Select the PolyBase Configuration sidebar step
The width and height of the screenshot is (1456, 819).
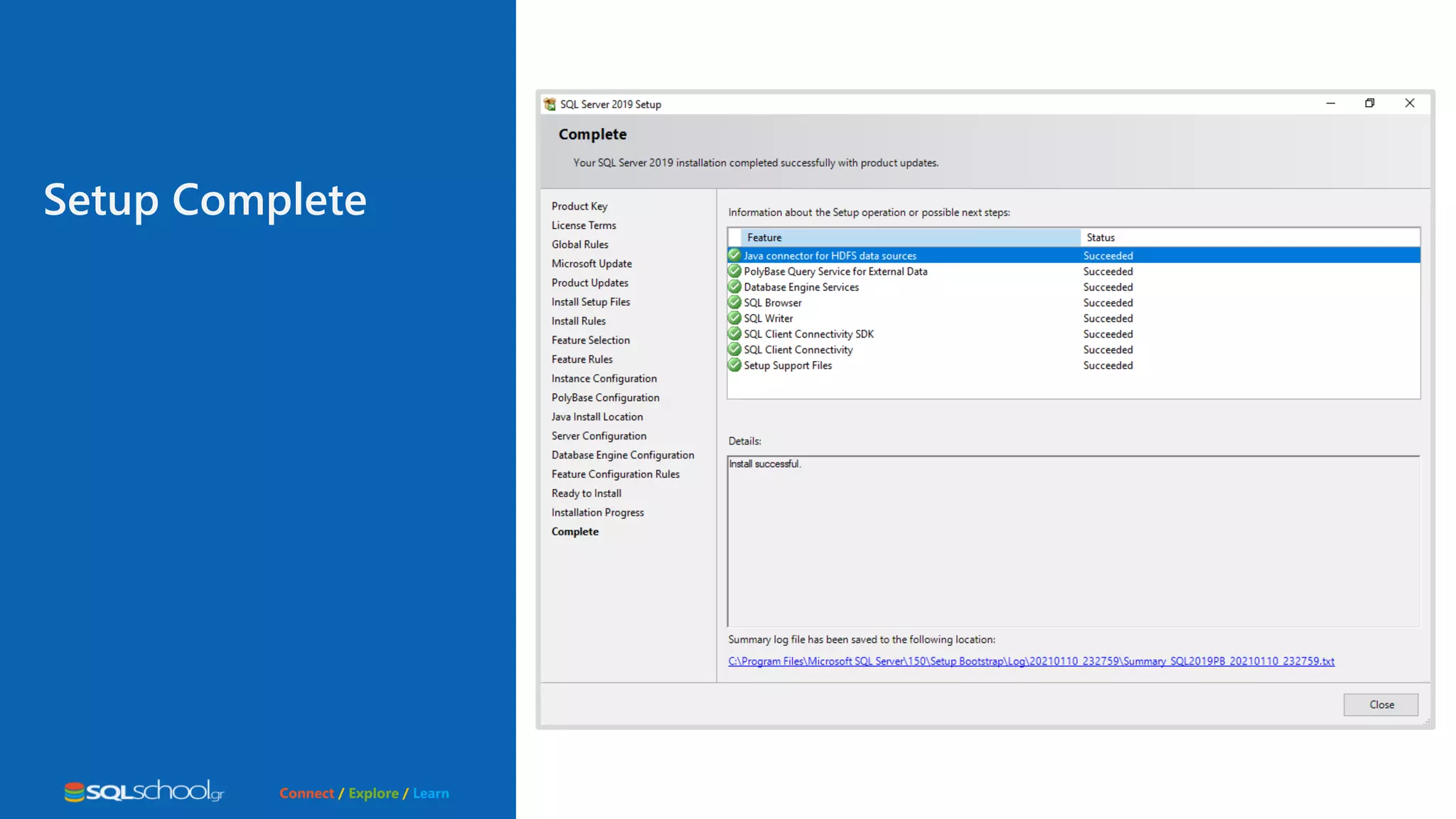click(x=605, y=398)
